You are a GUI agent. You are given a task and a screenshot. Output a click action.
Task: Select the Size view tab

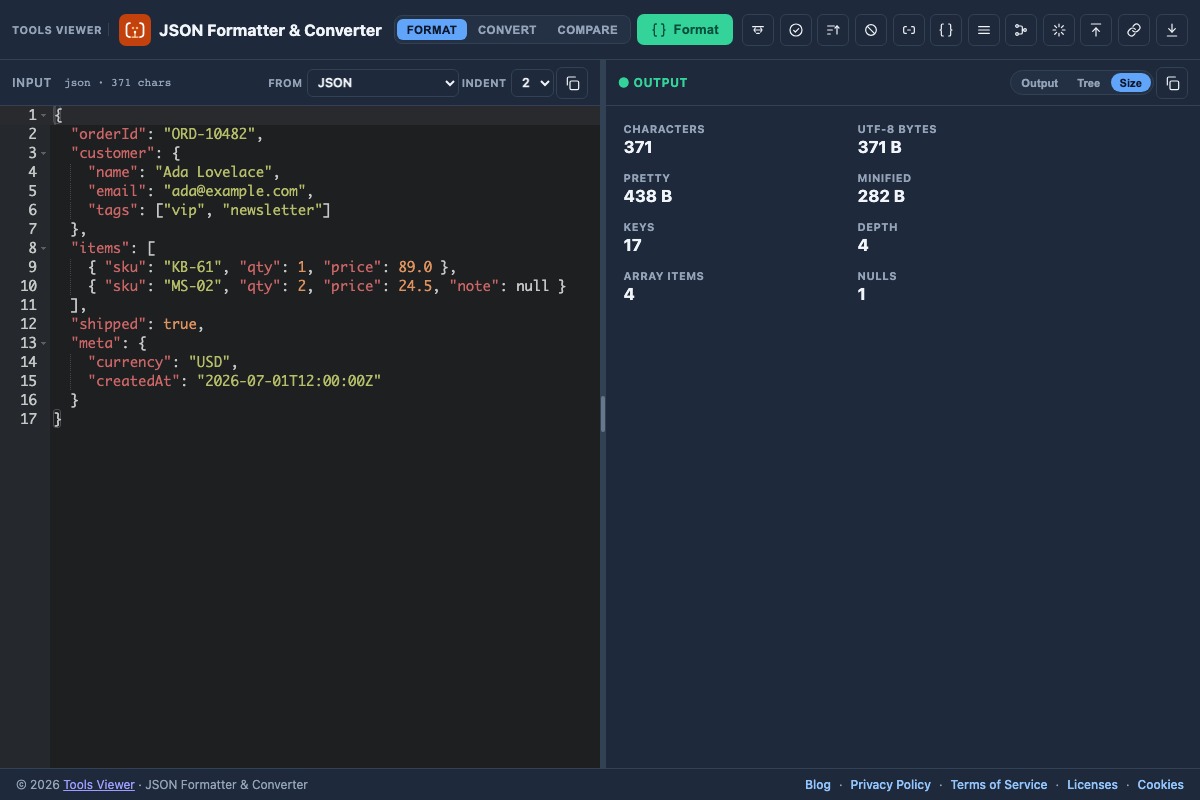[x=1130, y=83]
